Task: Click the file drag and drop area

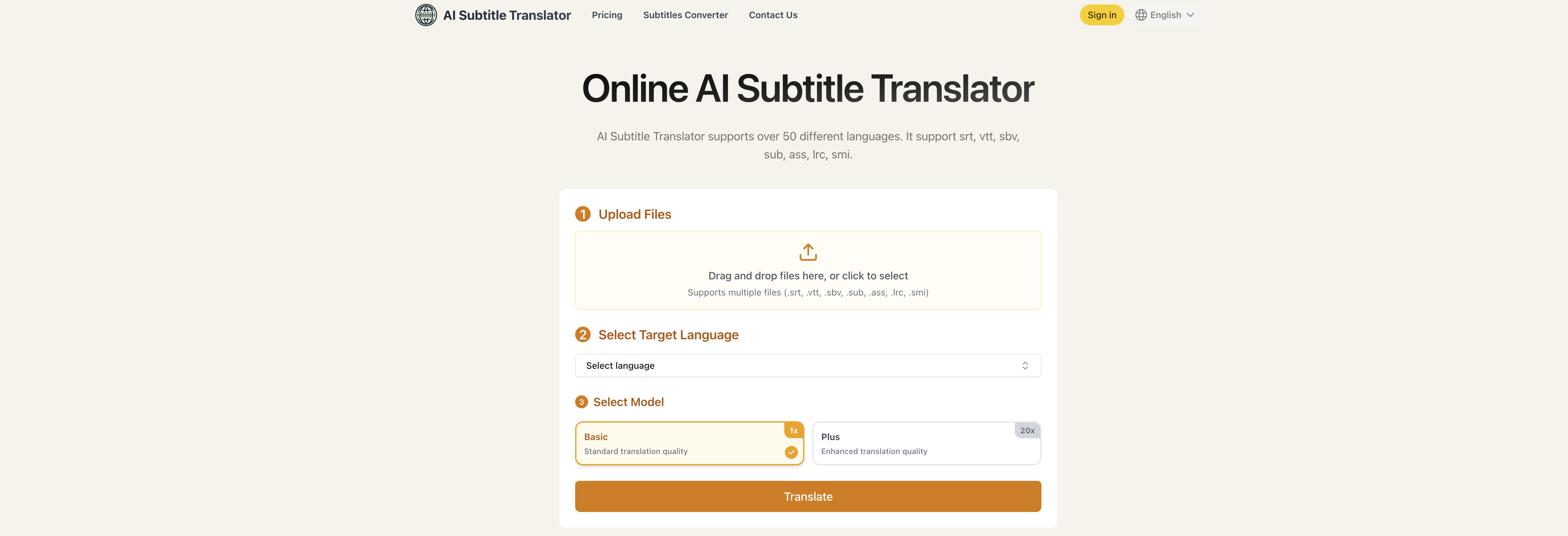Action: pos(808,271)
